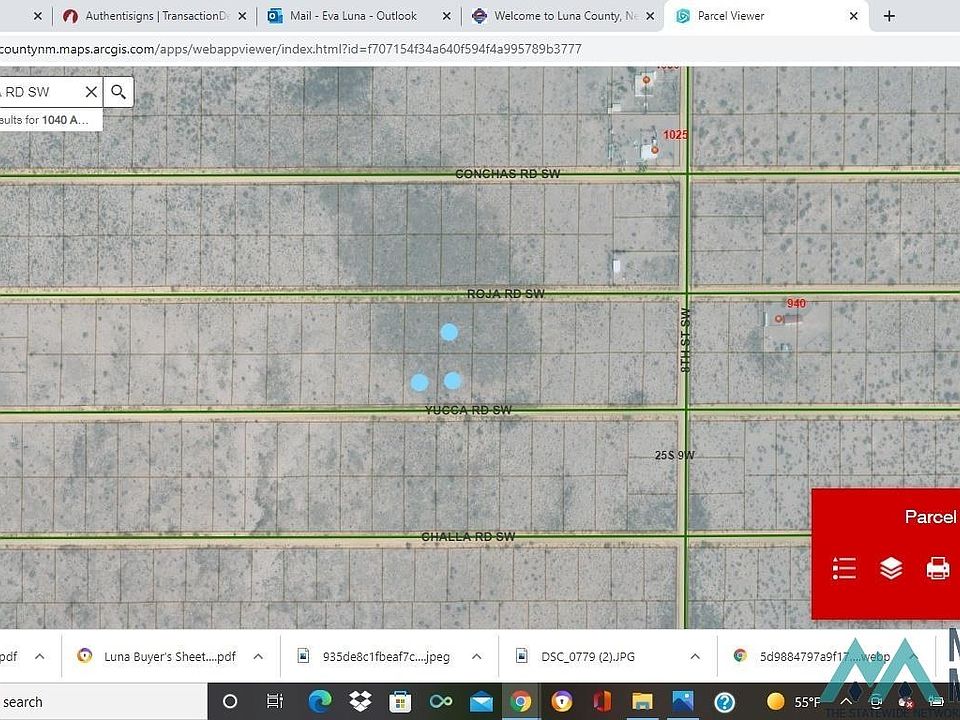Screen dimensions: 960x720
Task: Open the Layer List stacked-layers icon
Action: point(891,569)
